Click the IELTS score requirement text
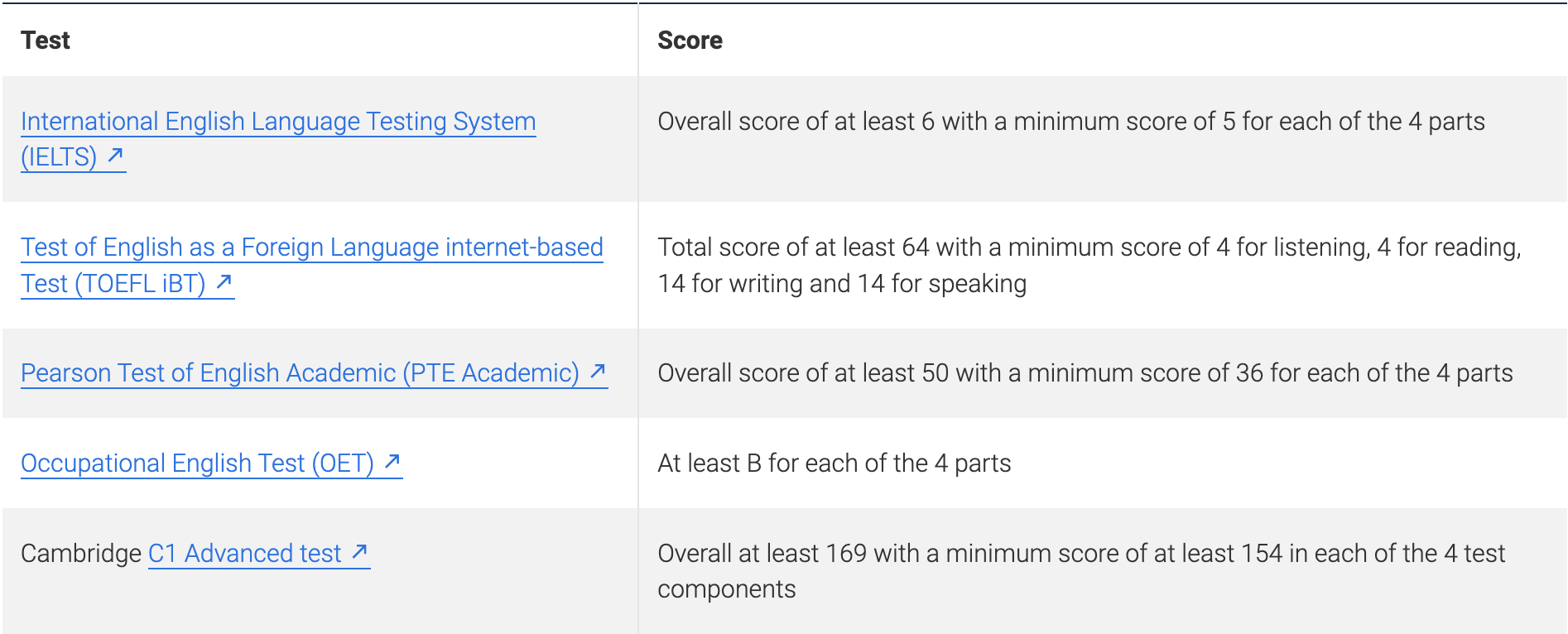 pos(1071,122)
